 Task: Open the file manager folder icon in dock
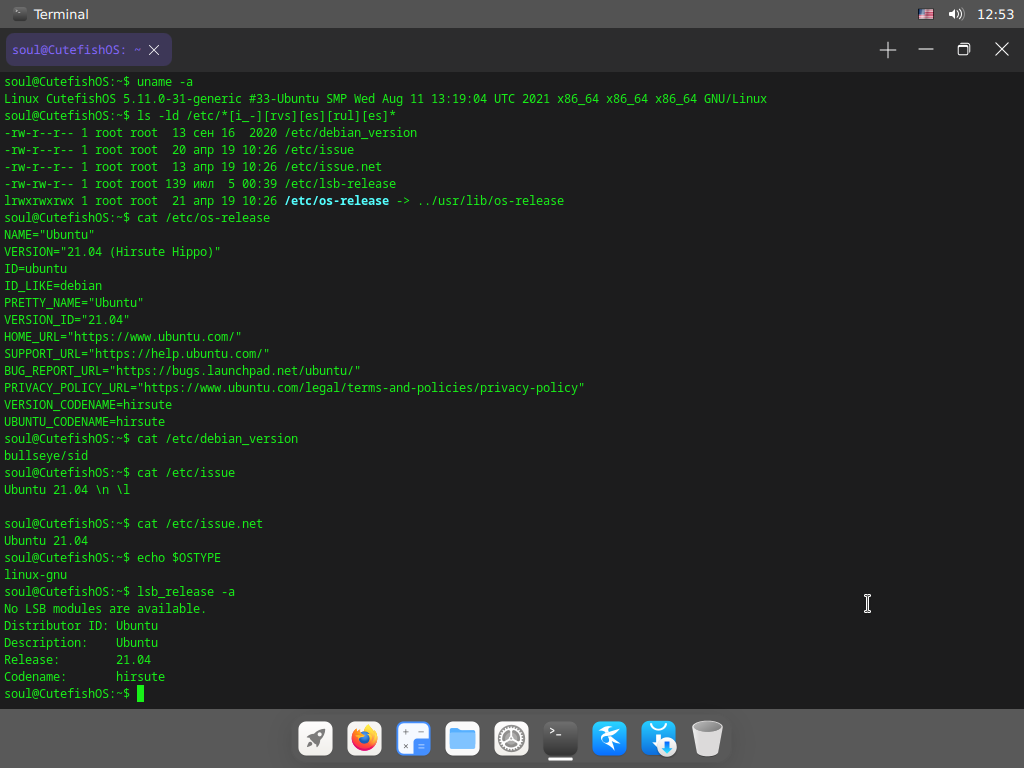point(462,738)
